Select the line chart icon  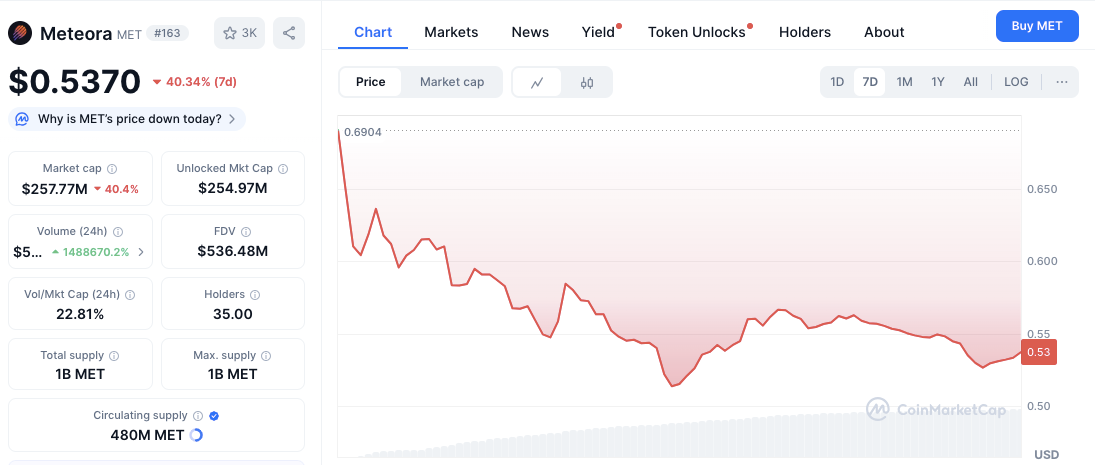pos(537,82)
